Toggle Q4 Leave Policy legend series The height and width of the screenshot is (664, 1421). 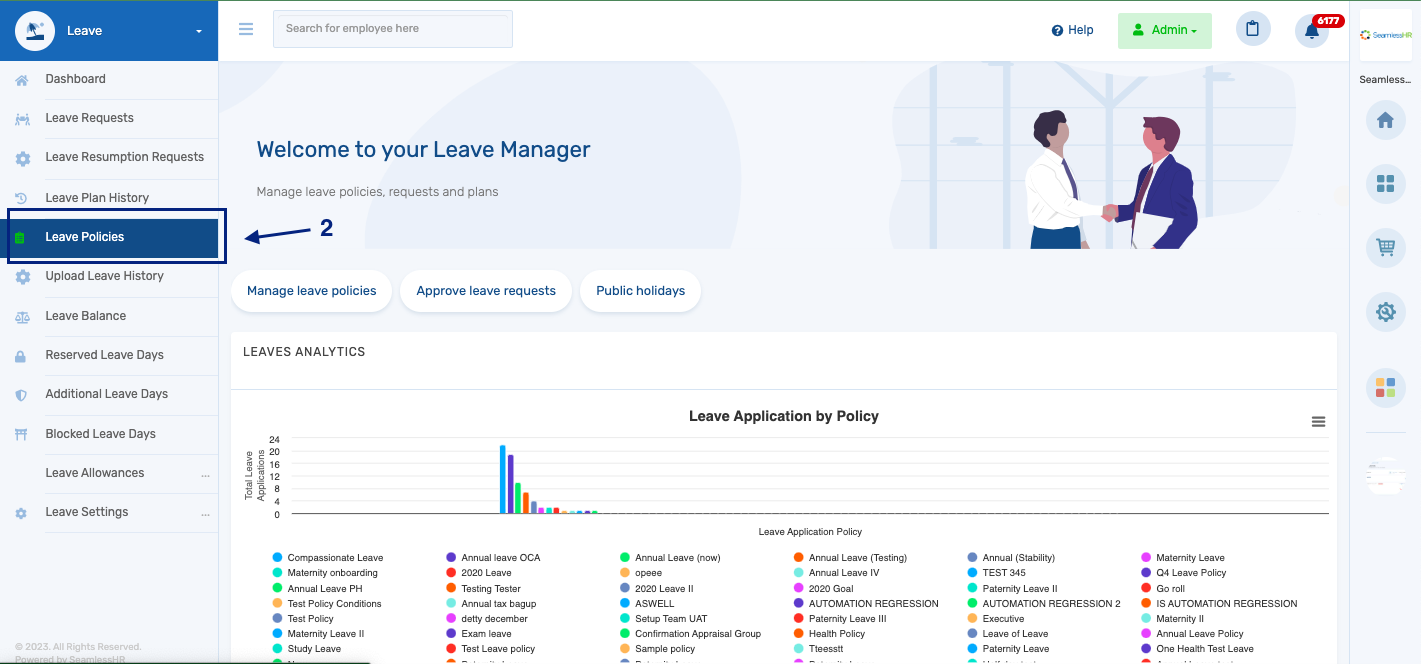pos(1183,573)
